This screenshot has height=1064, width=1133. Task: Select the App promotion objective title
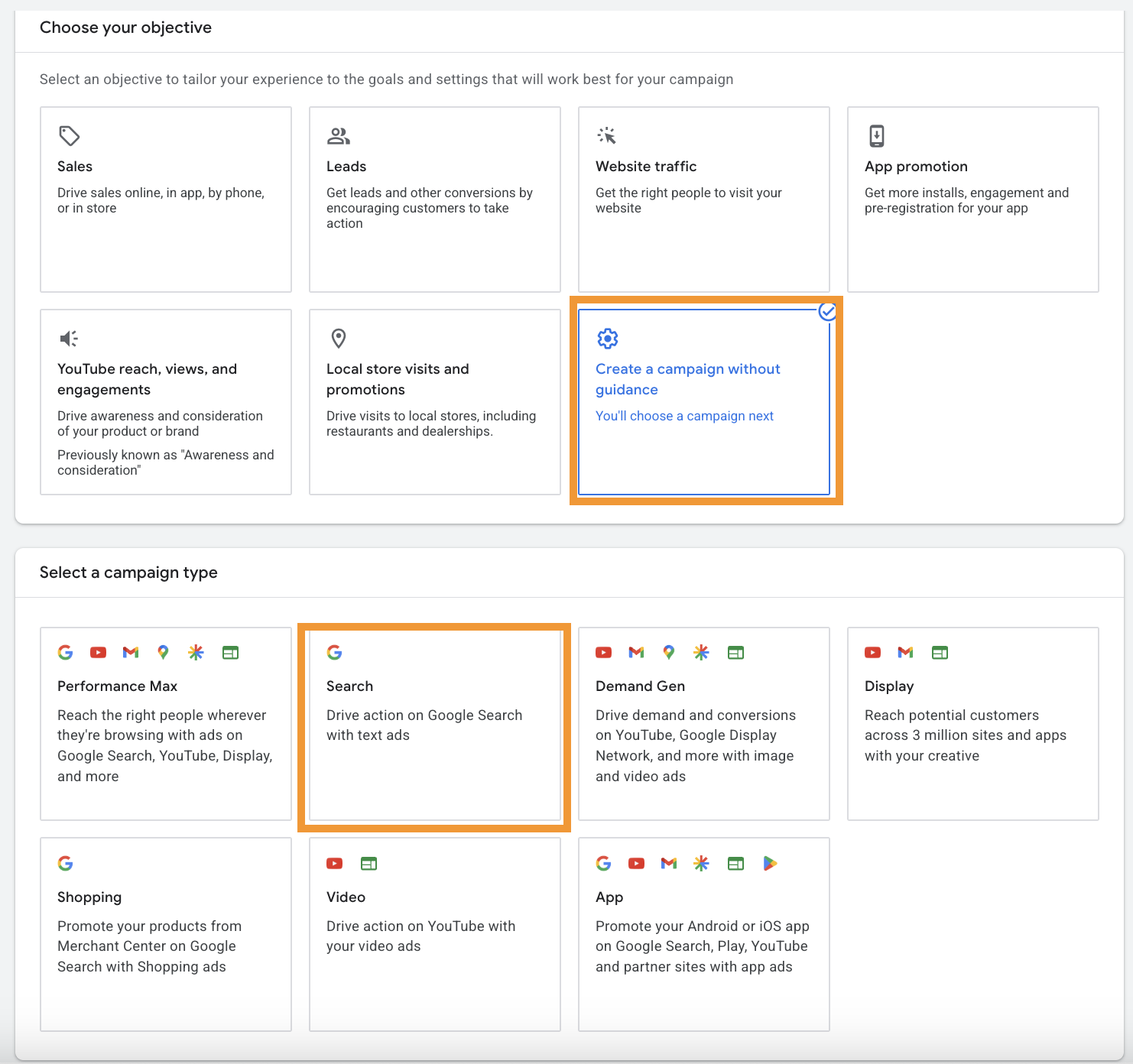point(916,167)
